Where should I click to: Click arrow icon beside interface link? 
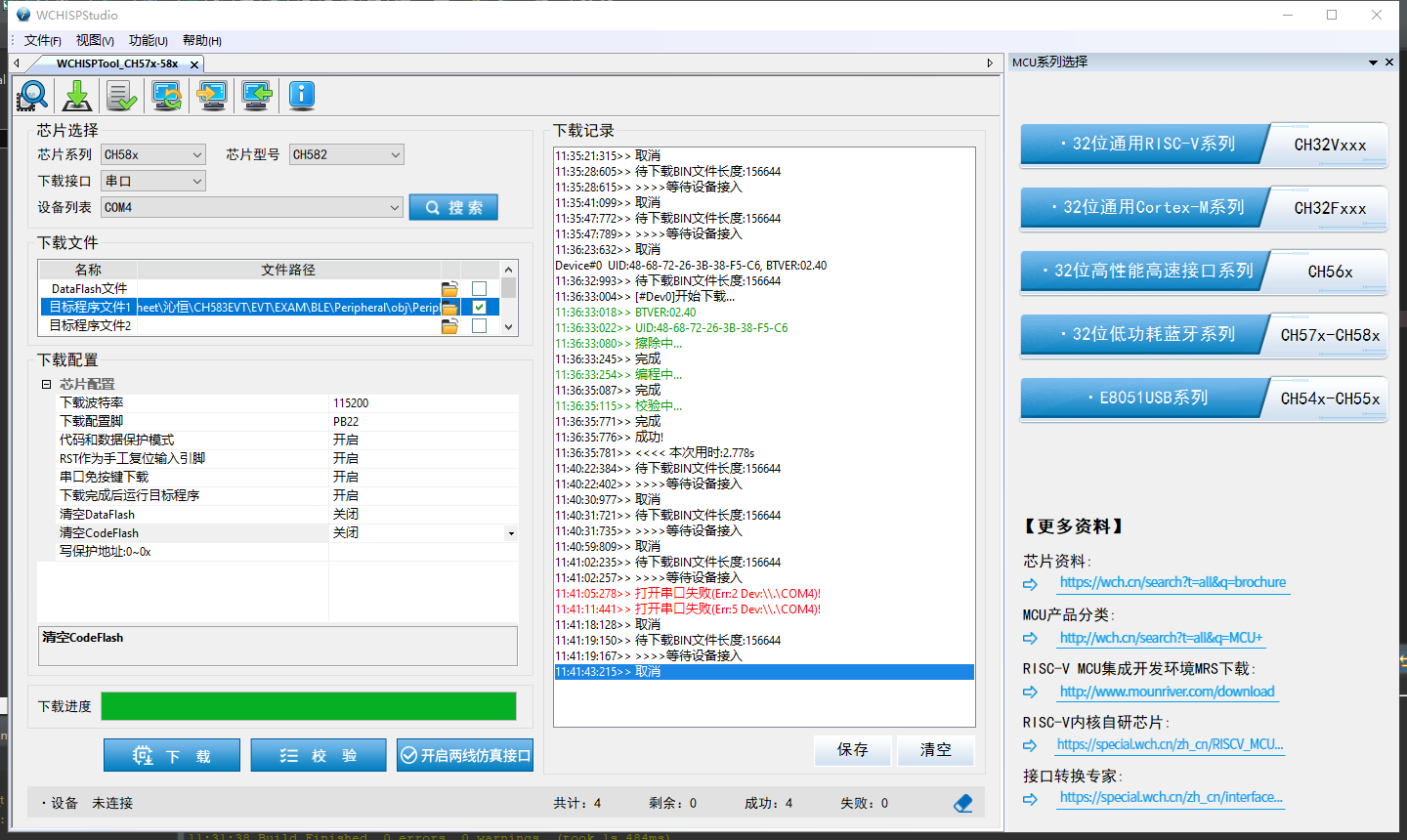point(1031,799)
